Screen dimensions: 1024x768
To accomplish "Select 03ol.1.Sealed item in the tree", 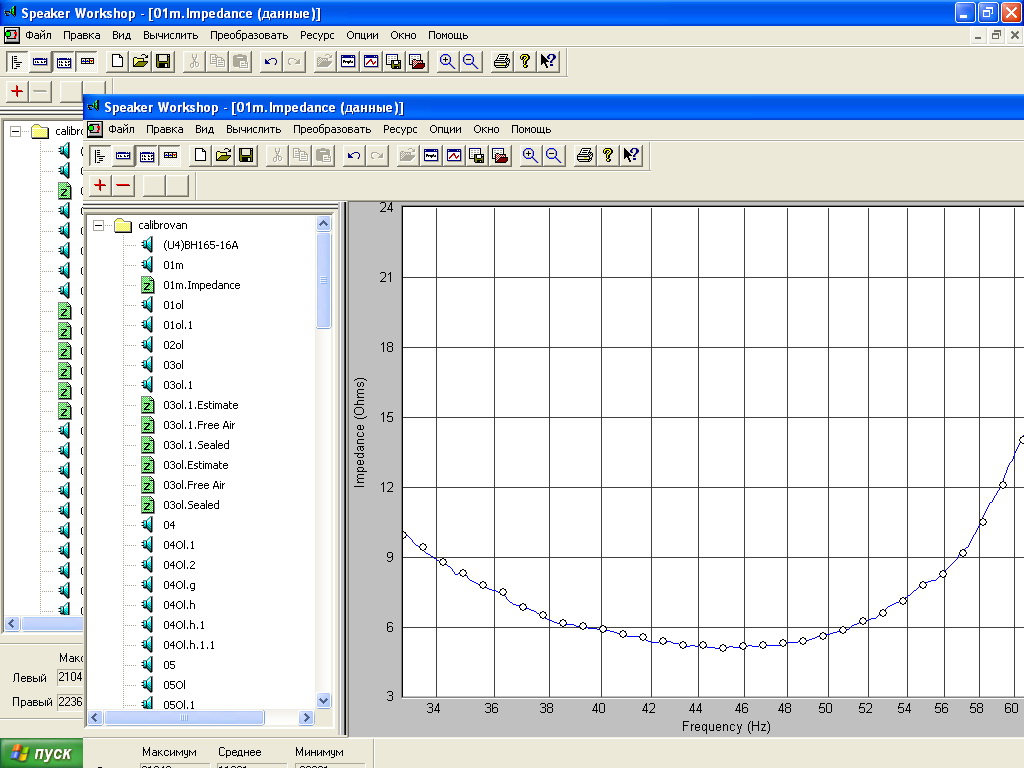I will coord(196,445).
